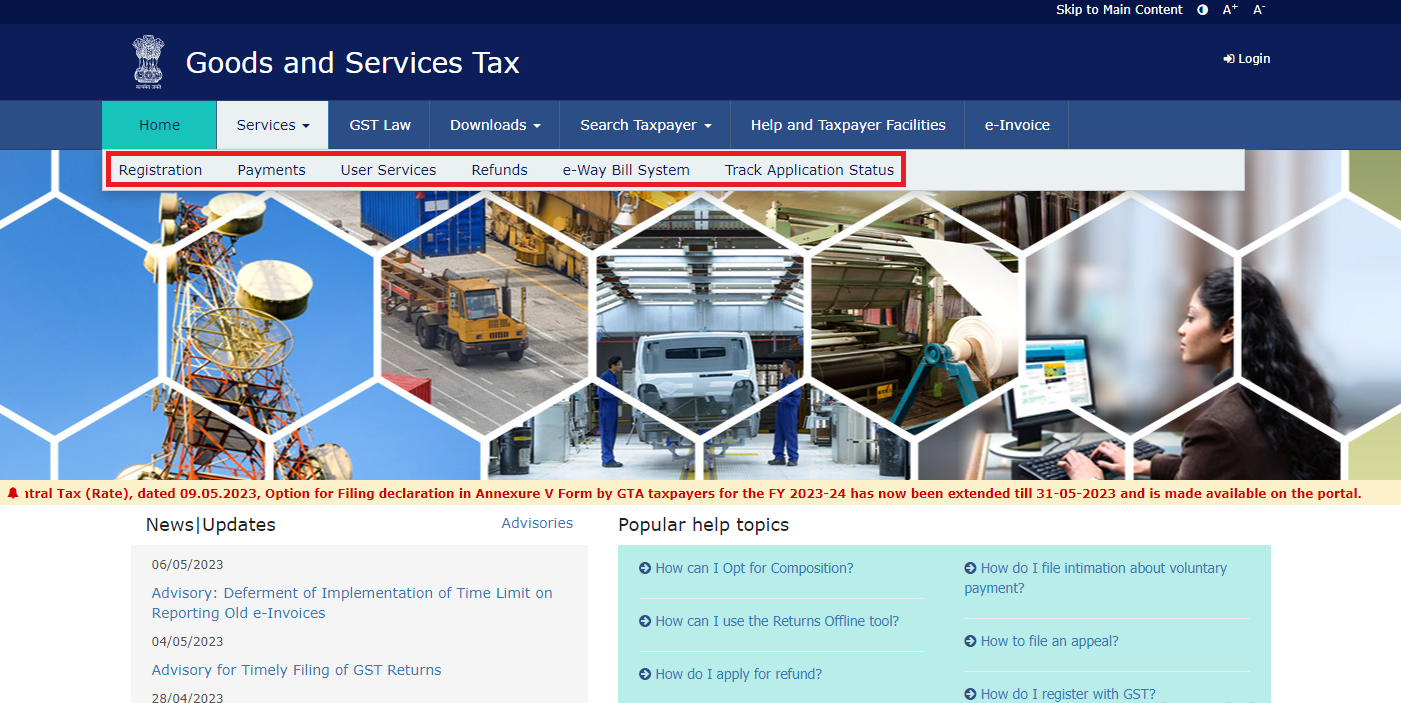This screenshot has width=1401, height=703.
Task: Select the e-Invoice menu item
Action: [x=1017, y=125]
